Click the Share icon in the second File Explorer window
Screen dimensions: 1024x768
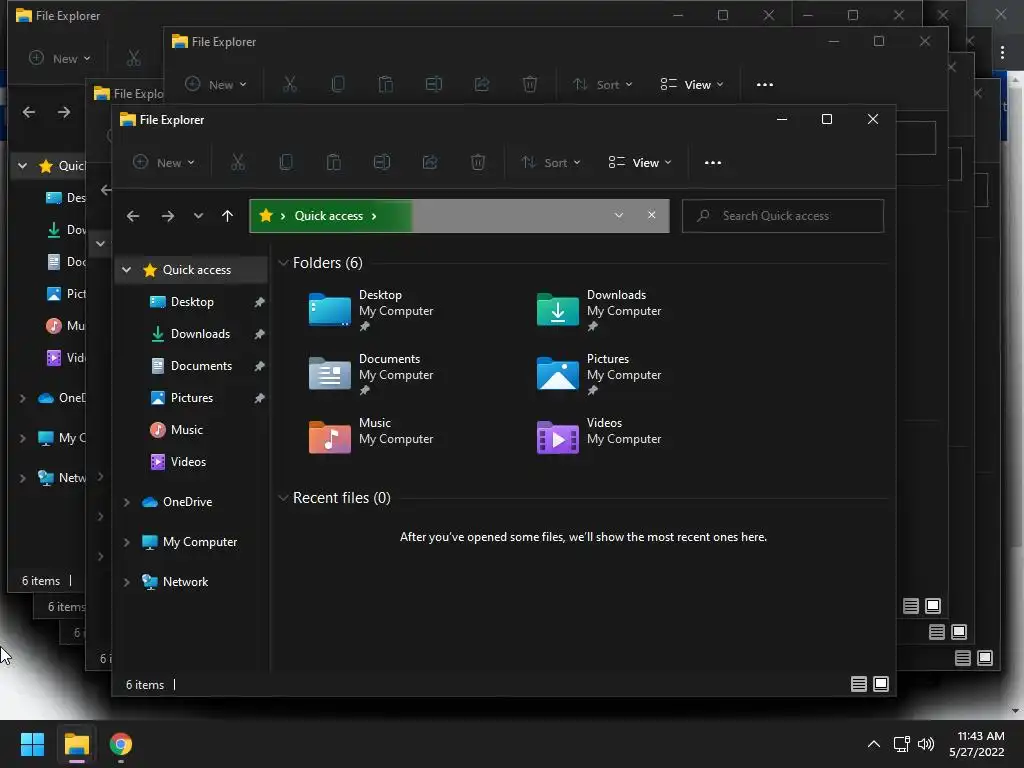482,84
